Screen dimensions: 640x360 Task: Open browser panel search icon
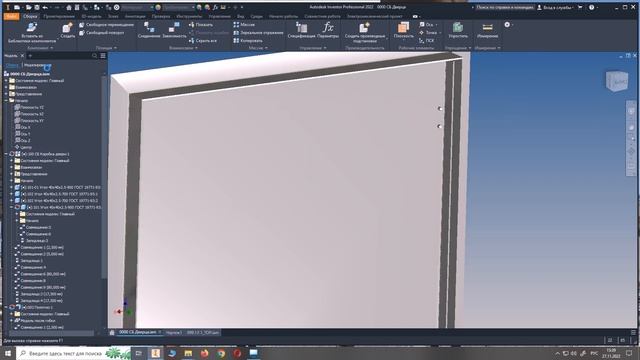click(95, 56)
